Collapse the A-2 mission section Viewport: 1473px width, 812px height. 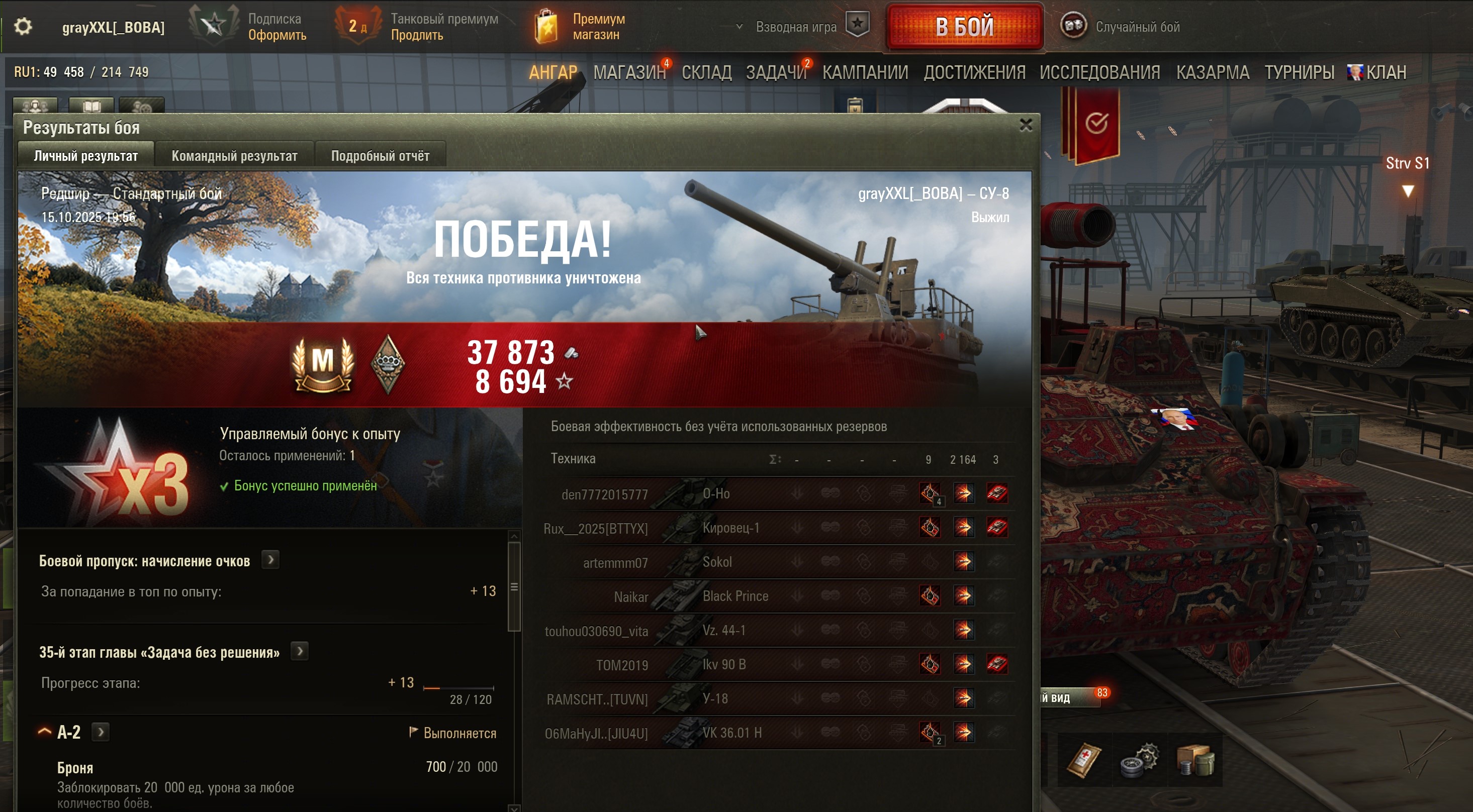pyautogui.click(x=45, y=732)
